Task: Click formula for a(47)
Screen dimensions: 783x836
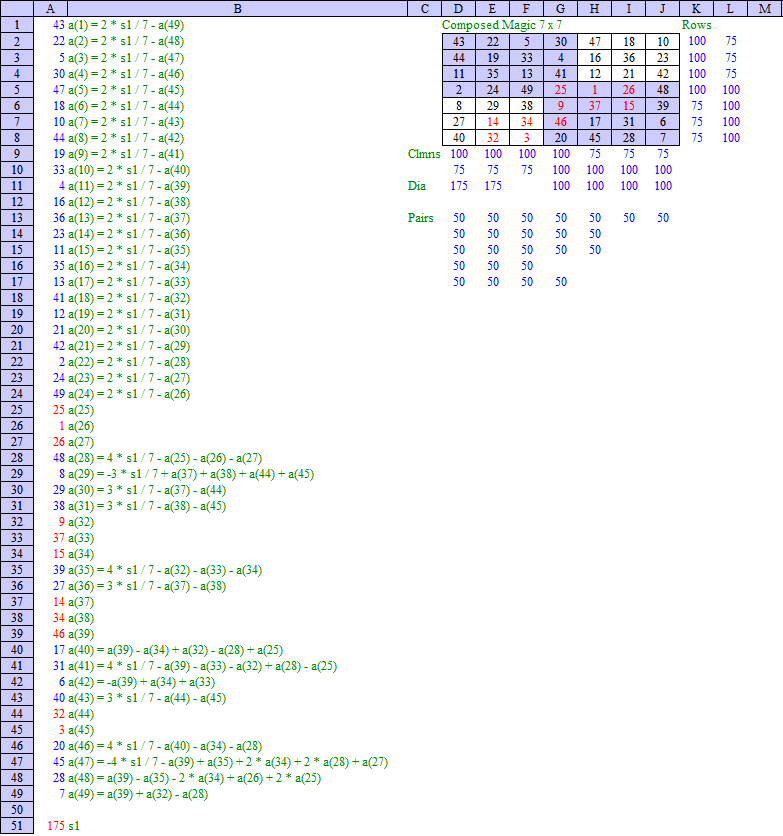Action: point(228,761)
